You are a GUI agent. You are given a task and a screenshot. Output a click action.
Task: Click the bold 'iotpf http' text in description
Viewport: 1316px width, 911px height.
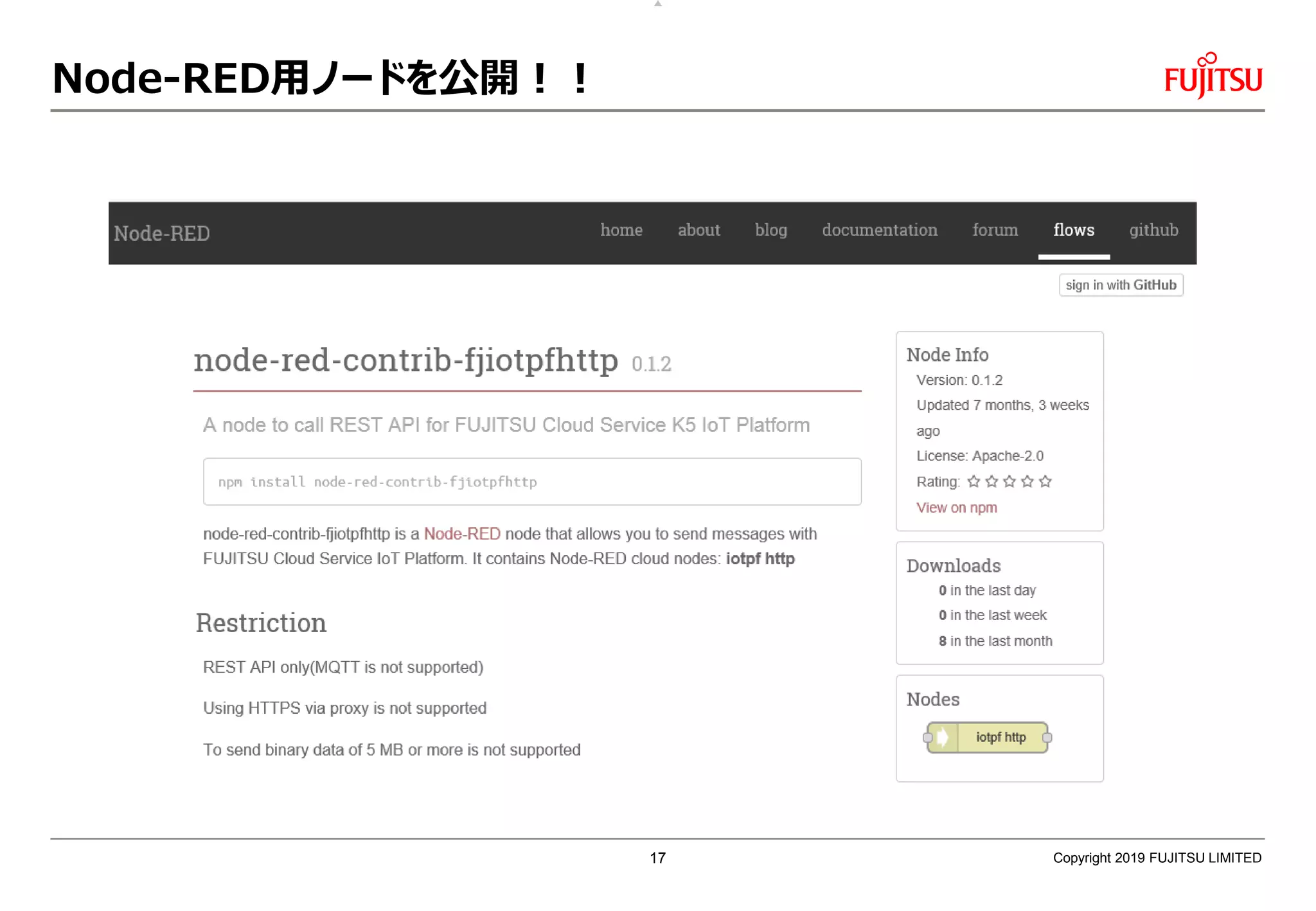point(760,559)
